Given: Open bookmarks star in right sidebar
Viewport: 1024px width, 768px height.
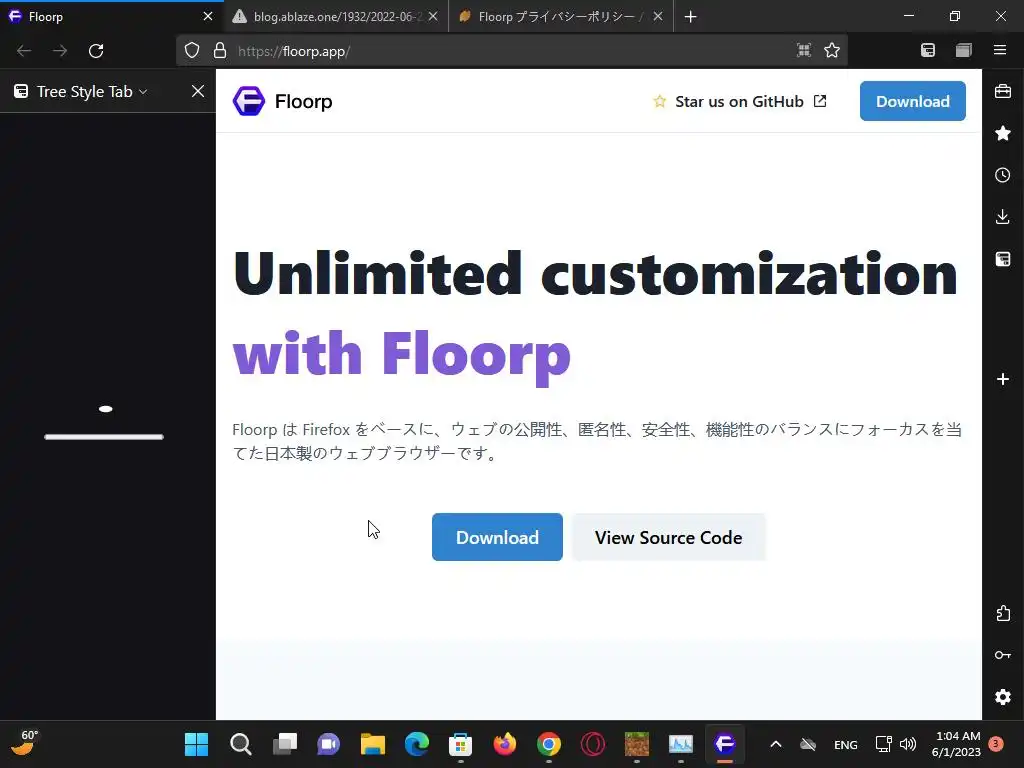Looking at the screenshot, I should point(1003,133).
